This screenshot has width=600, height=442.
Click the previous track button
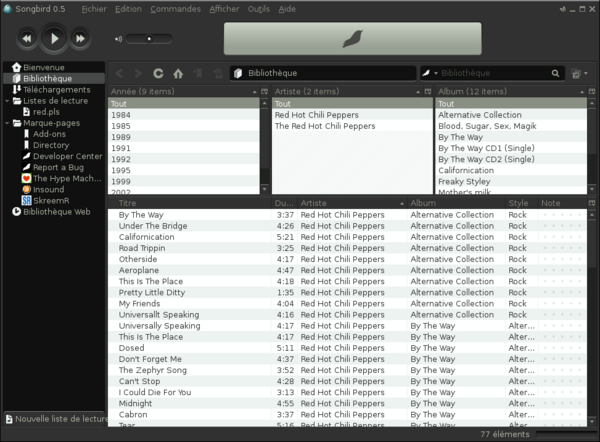click(x=27, y=38)
